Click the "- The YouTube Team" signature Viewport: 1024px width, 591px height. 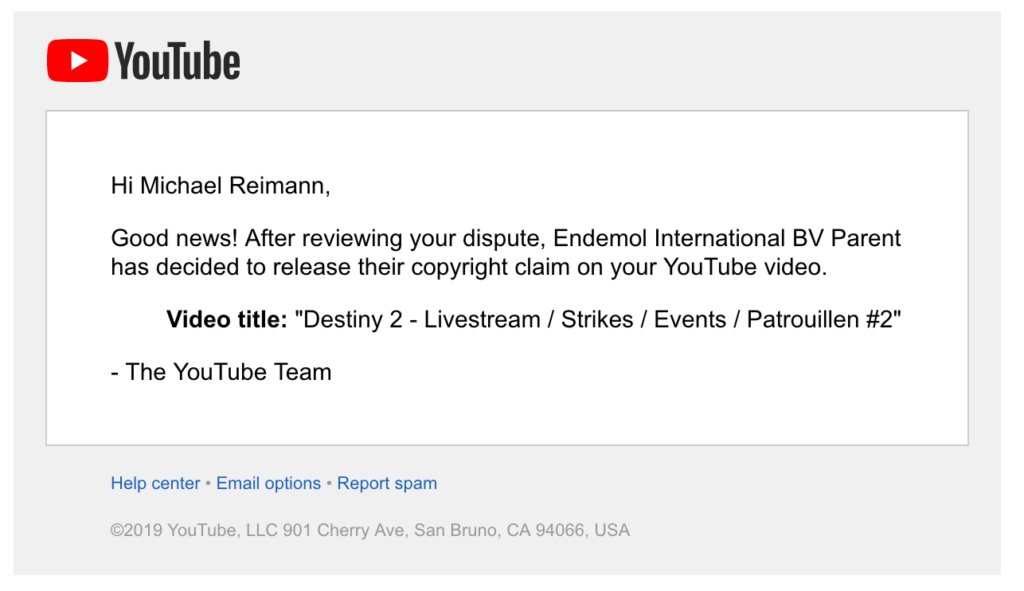pos(221,372)
